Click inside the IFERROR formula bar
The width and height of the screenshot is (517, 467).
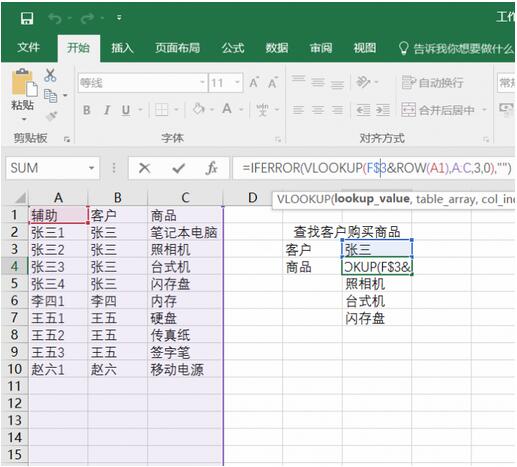tap(374, 168)
